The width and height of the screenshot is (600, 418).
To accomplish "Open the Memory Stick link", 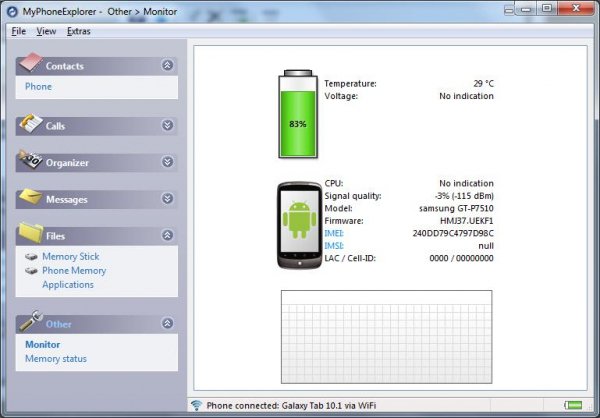I will [71, 256].
